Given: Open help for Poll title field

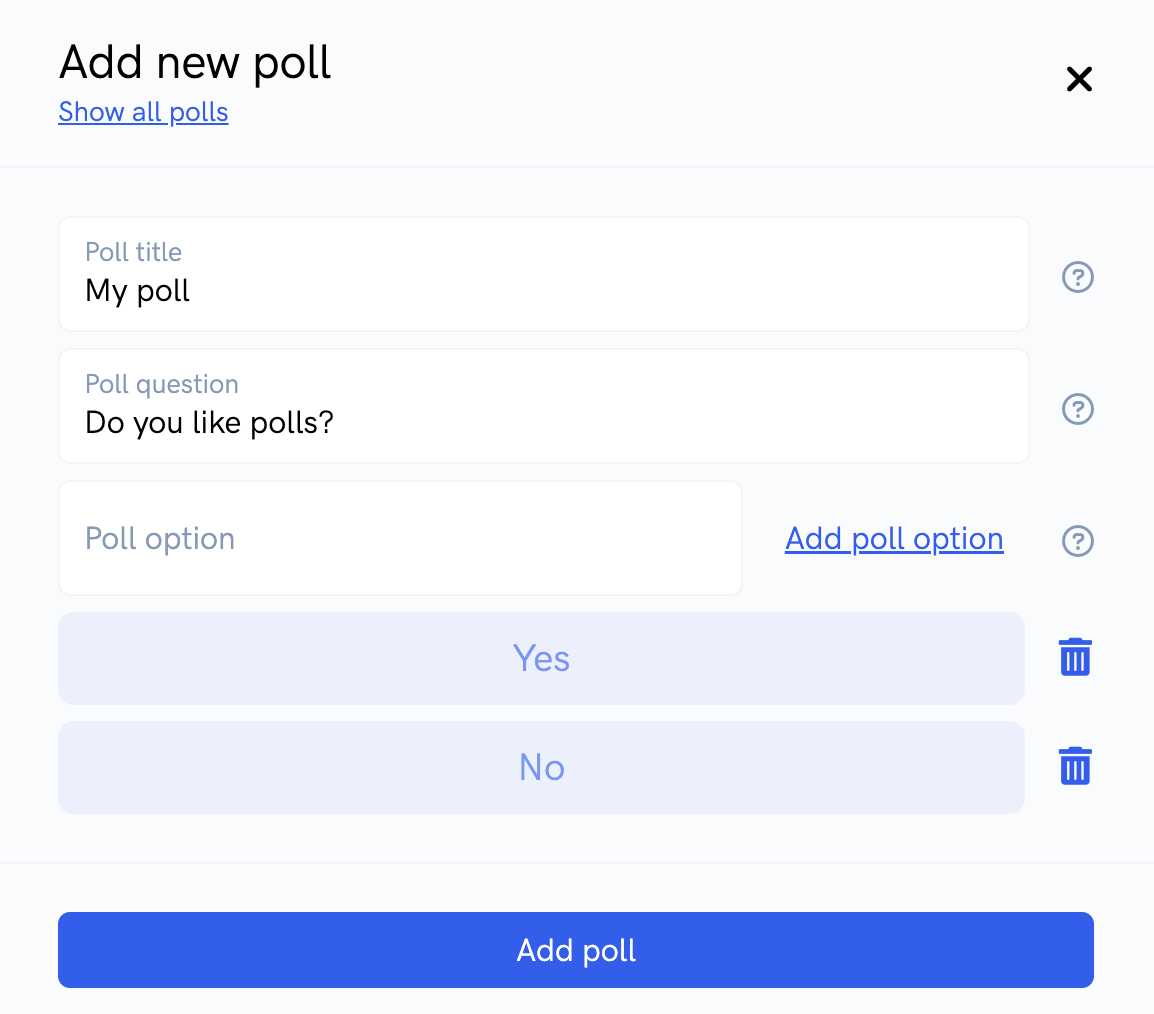Looking at the screenshot, I should [x=1077, y=277].
